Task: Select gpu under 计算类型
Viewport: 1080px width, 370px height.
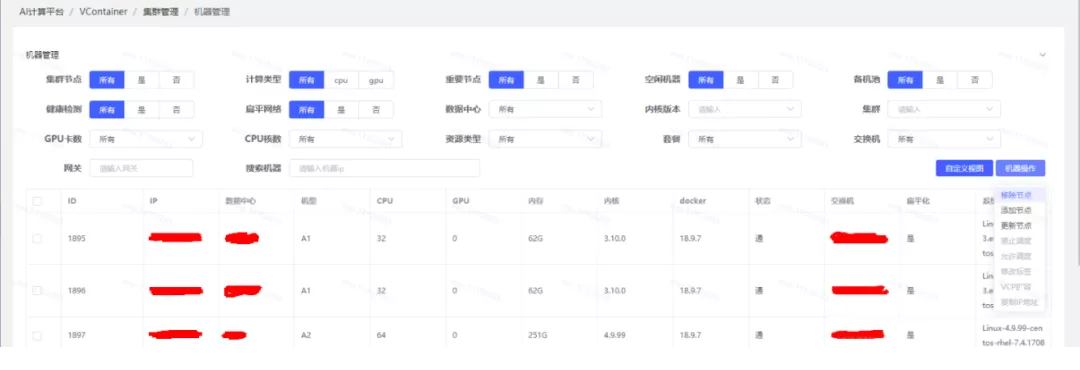Action: click(x=376, y=80)
